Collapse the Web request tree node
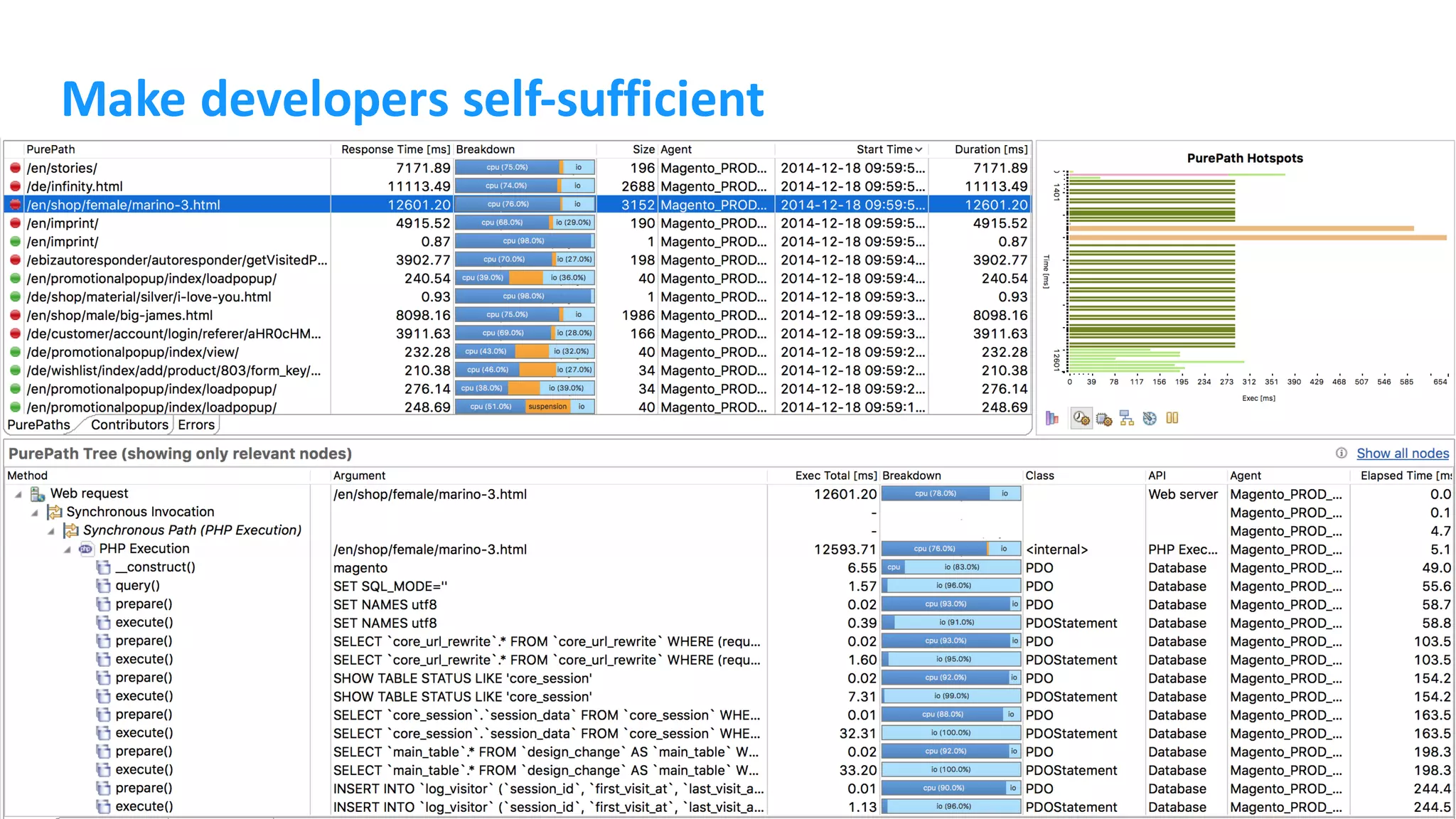 point(18,494)
